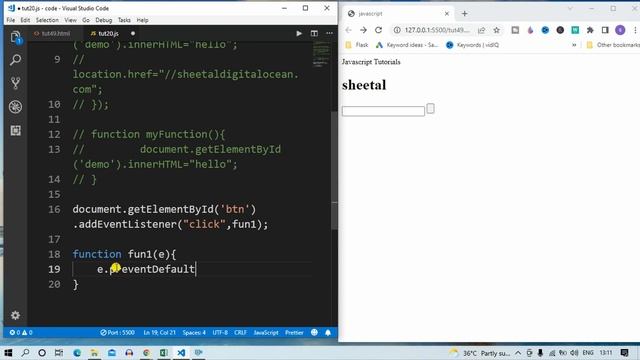This screenshot has width=640, height=360.
Task: Click the code minimap in the editor
Action: click(321, 54)
